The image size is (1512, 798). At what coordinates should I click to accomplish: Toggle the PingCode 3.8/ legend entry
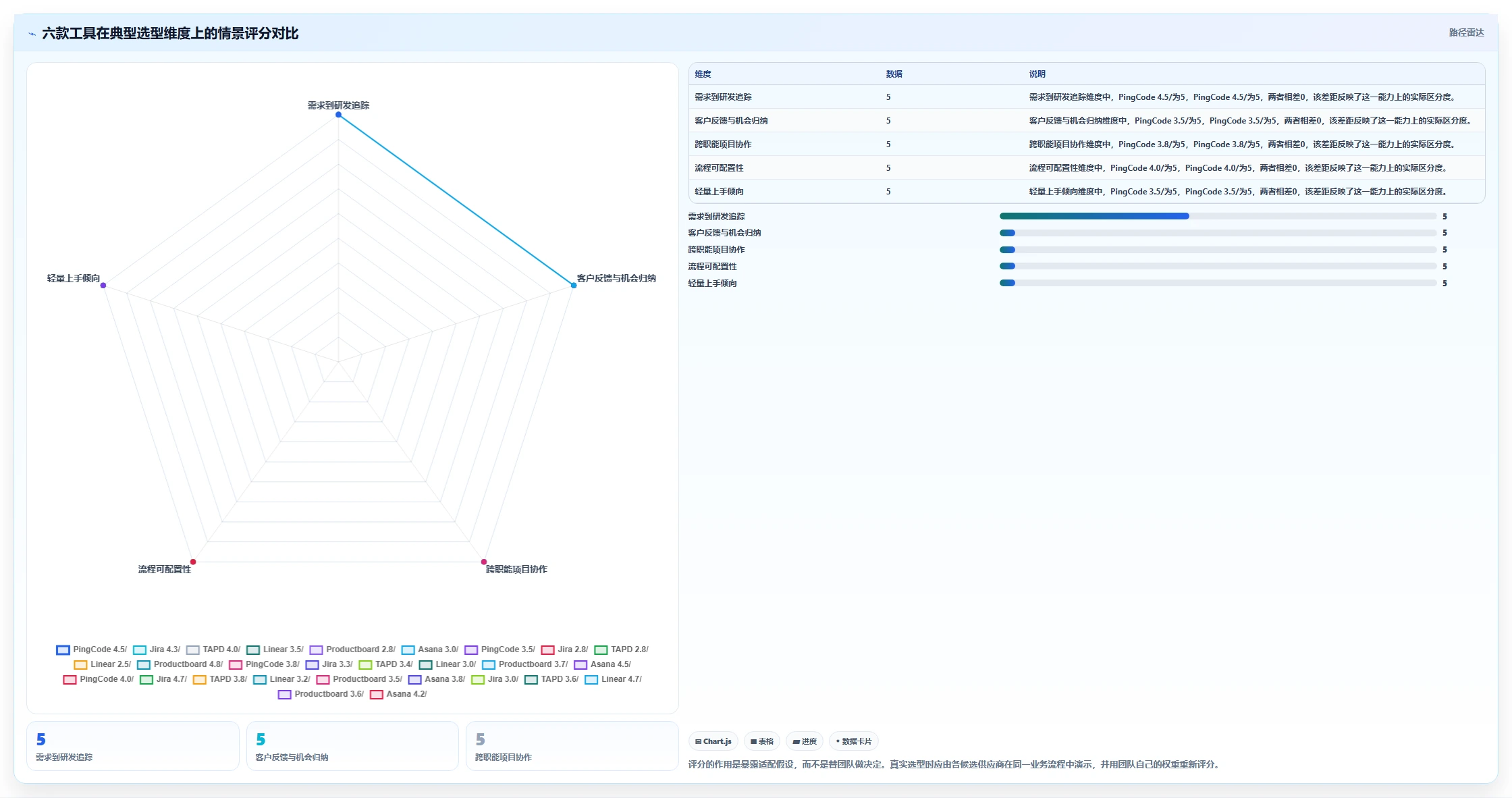pyautogui.click(x=264, y=664)
